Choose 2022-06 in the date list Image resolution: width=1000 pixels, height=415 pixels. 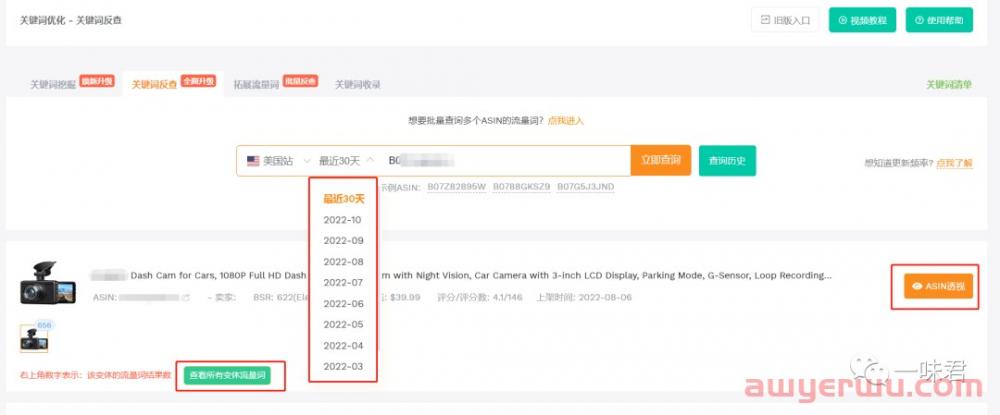click(343, 303)
